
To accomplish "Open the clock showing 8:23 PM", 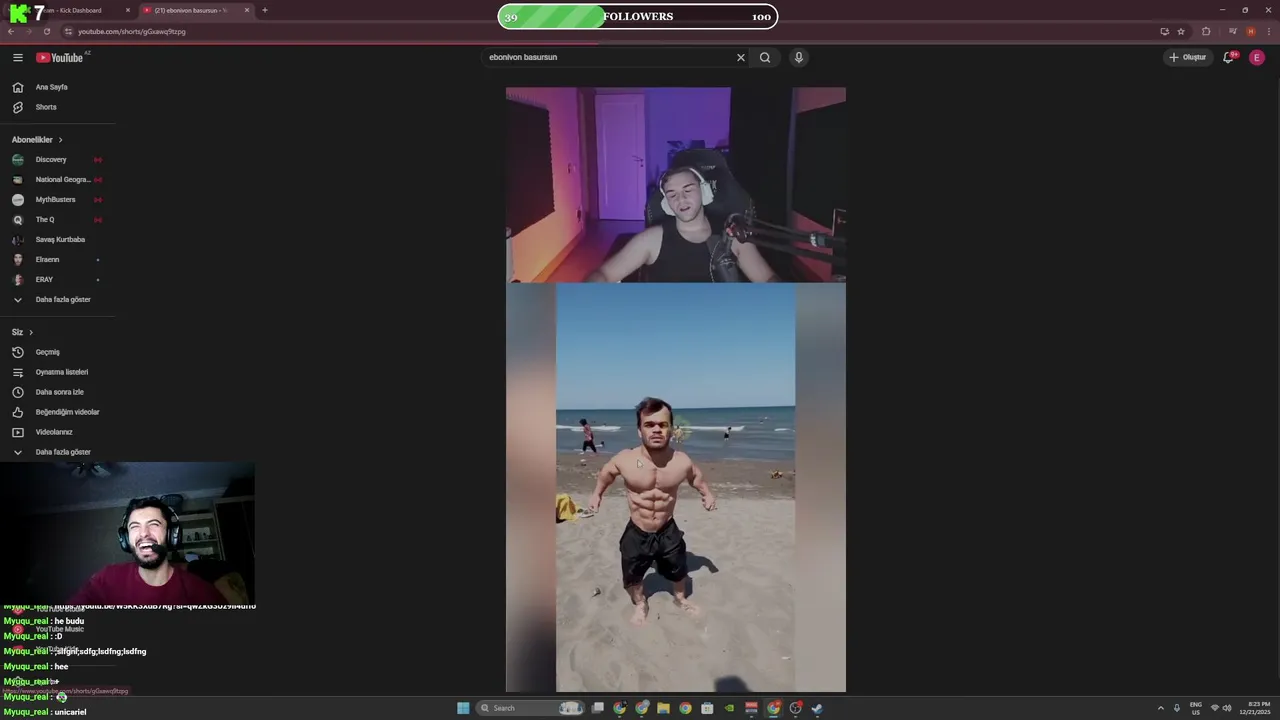I will pyautogui.click(x=1256, y=708).
